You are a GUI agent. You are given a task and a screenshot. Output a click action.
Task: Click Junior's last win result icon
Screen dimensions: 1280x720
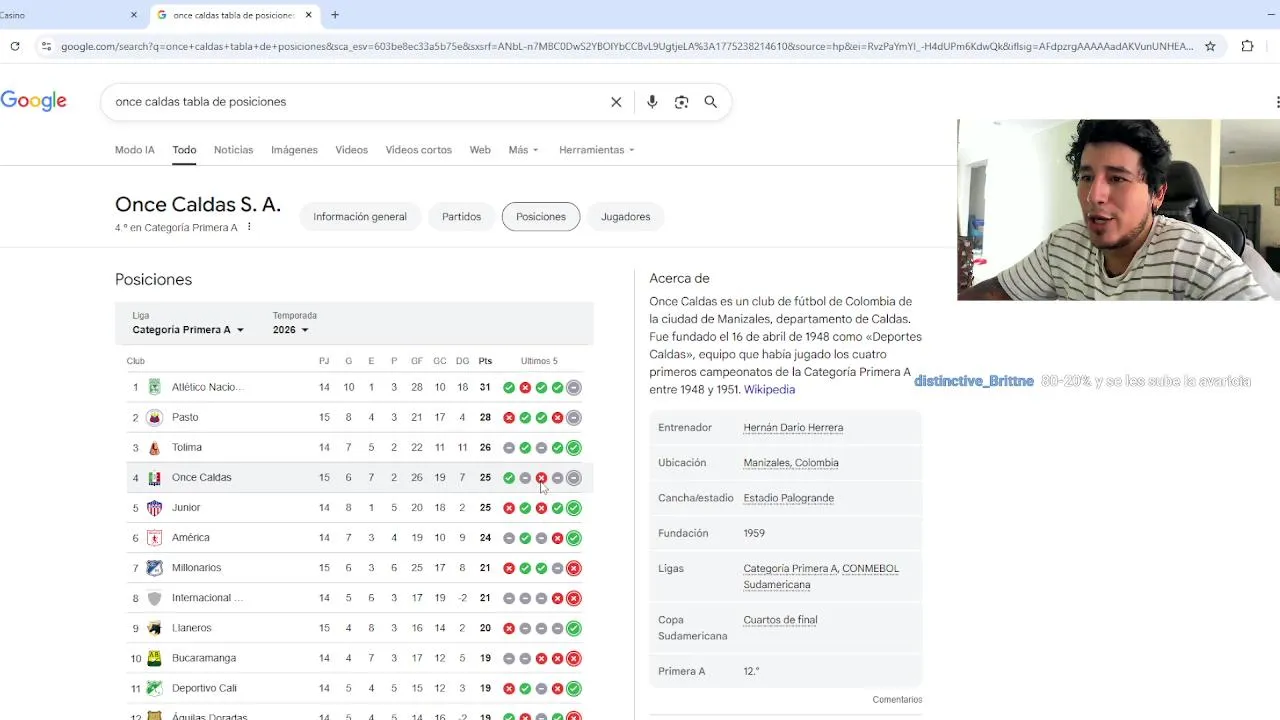[x=573, y=507]
